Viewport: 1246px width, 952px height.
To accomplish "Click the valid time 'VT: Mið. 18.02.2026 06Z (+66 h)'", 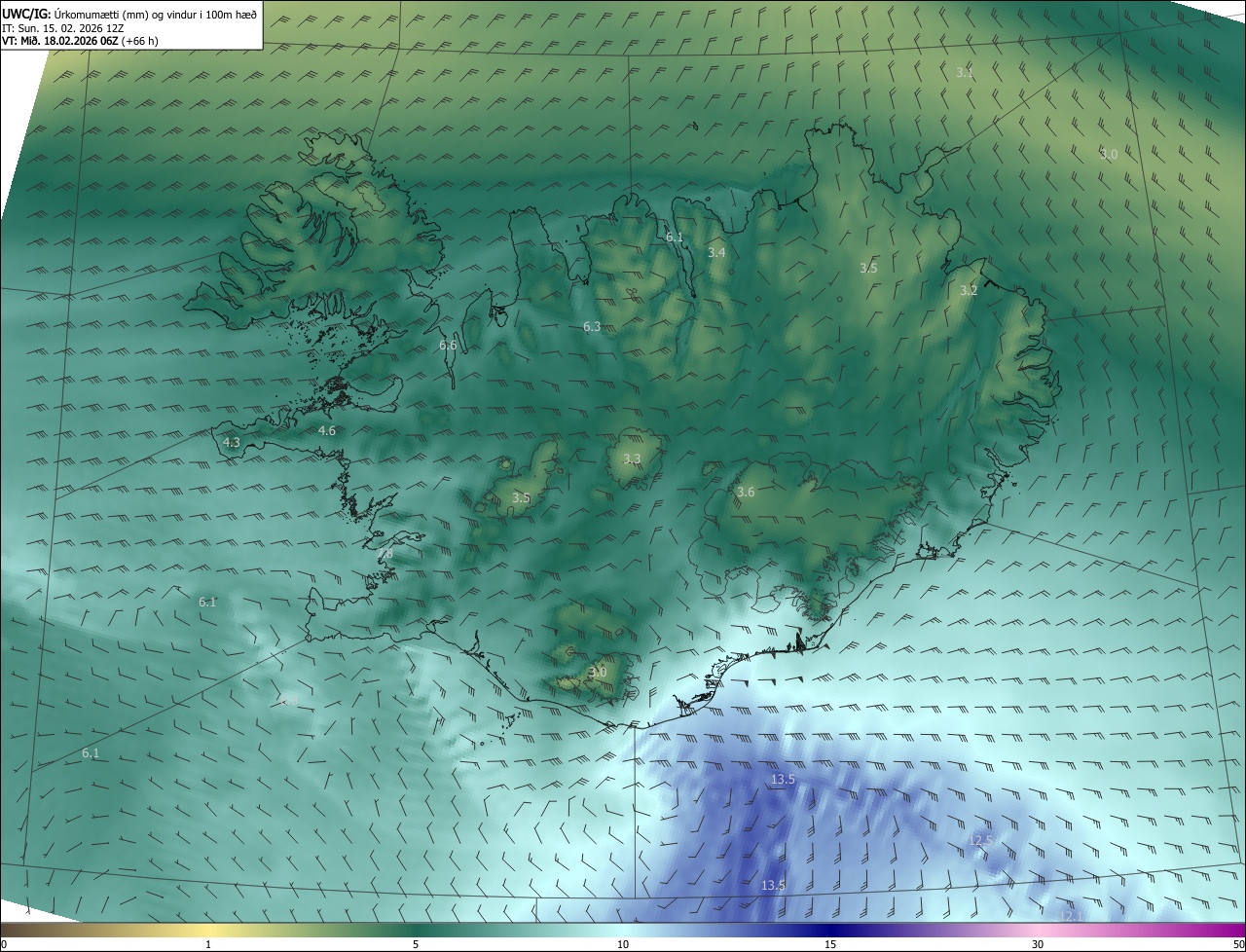I will point(80,41).
